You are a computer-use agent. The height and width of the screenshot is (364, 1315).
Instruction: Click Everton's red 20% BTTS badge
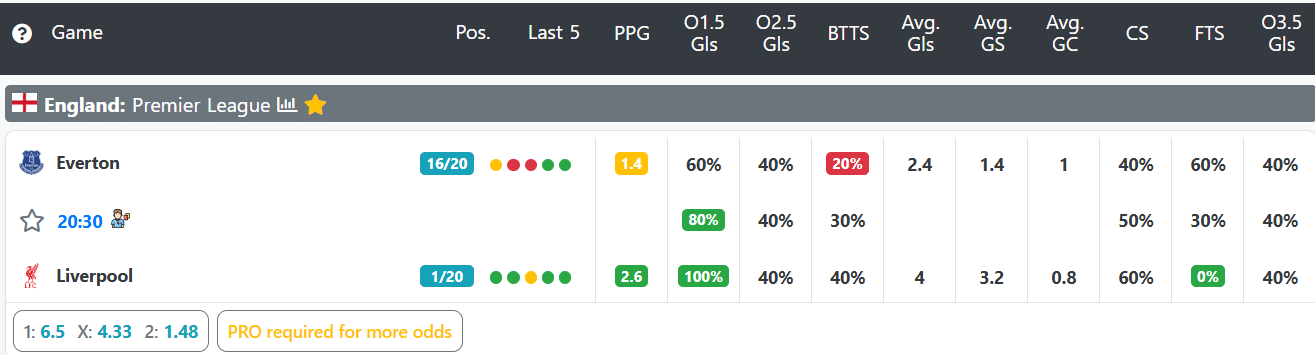click(x=847, y=164)
